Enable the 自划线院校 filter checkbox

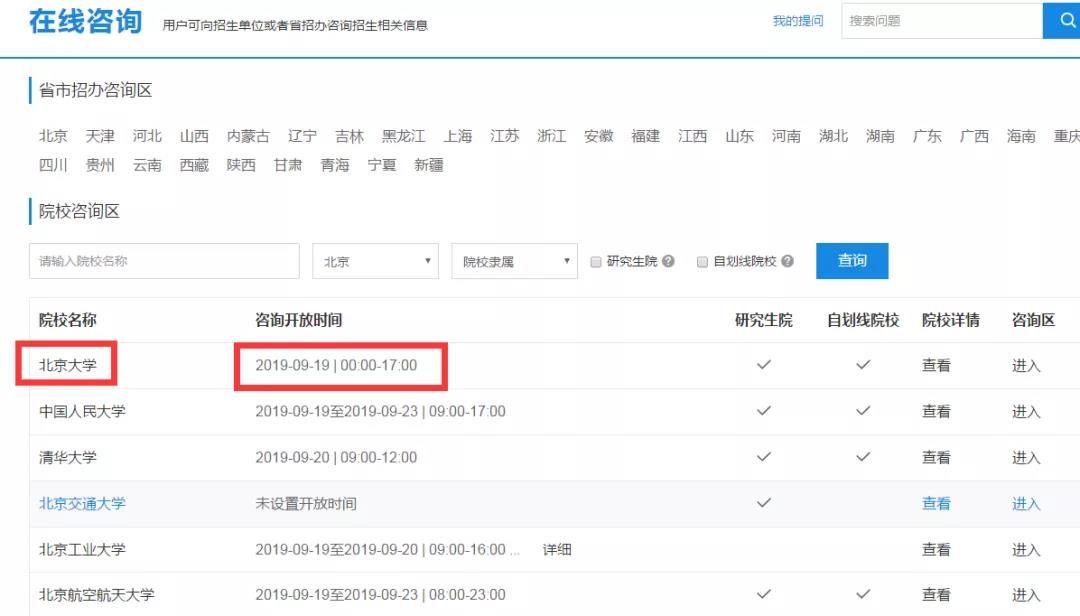[x=703, y=262]
